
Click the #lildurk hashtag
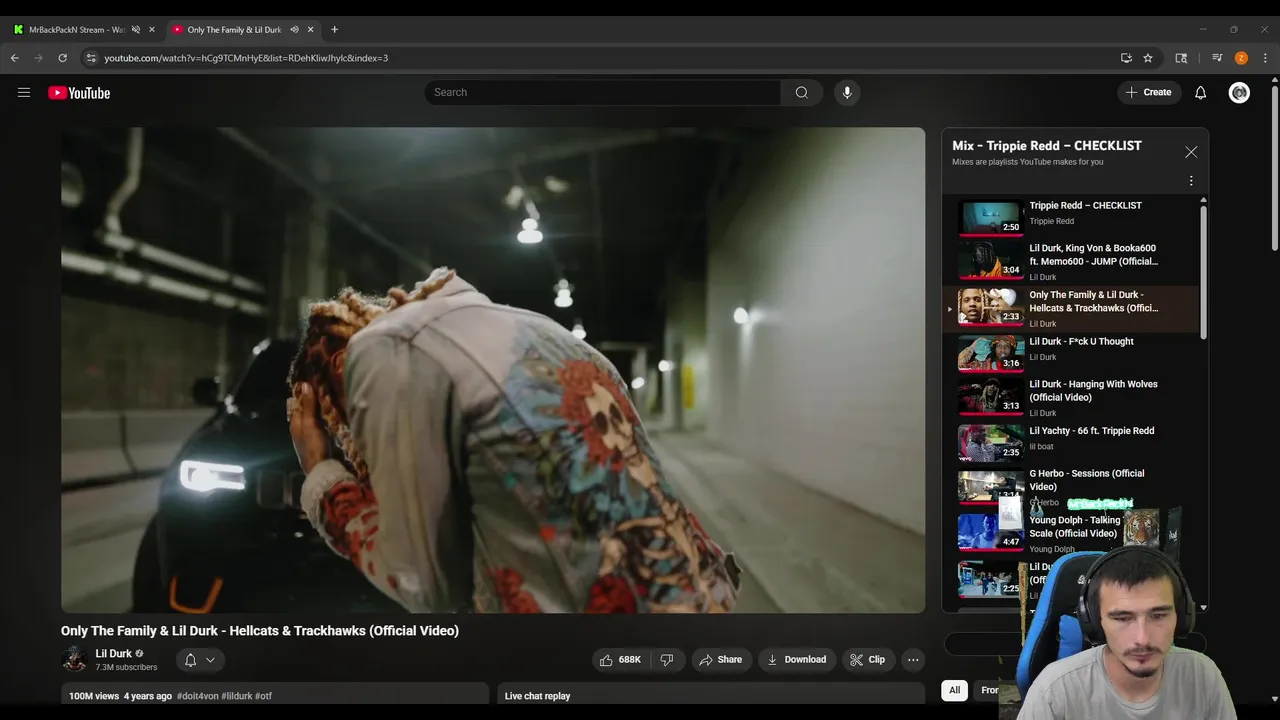tap(237, 696)
